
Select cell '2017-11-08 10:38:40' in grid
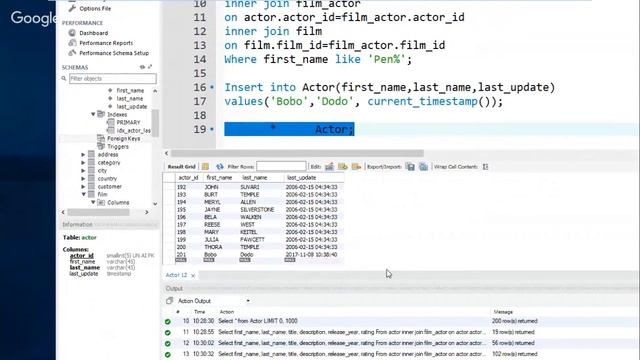click(311, 255)
